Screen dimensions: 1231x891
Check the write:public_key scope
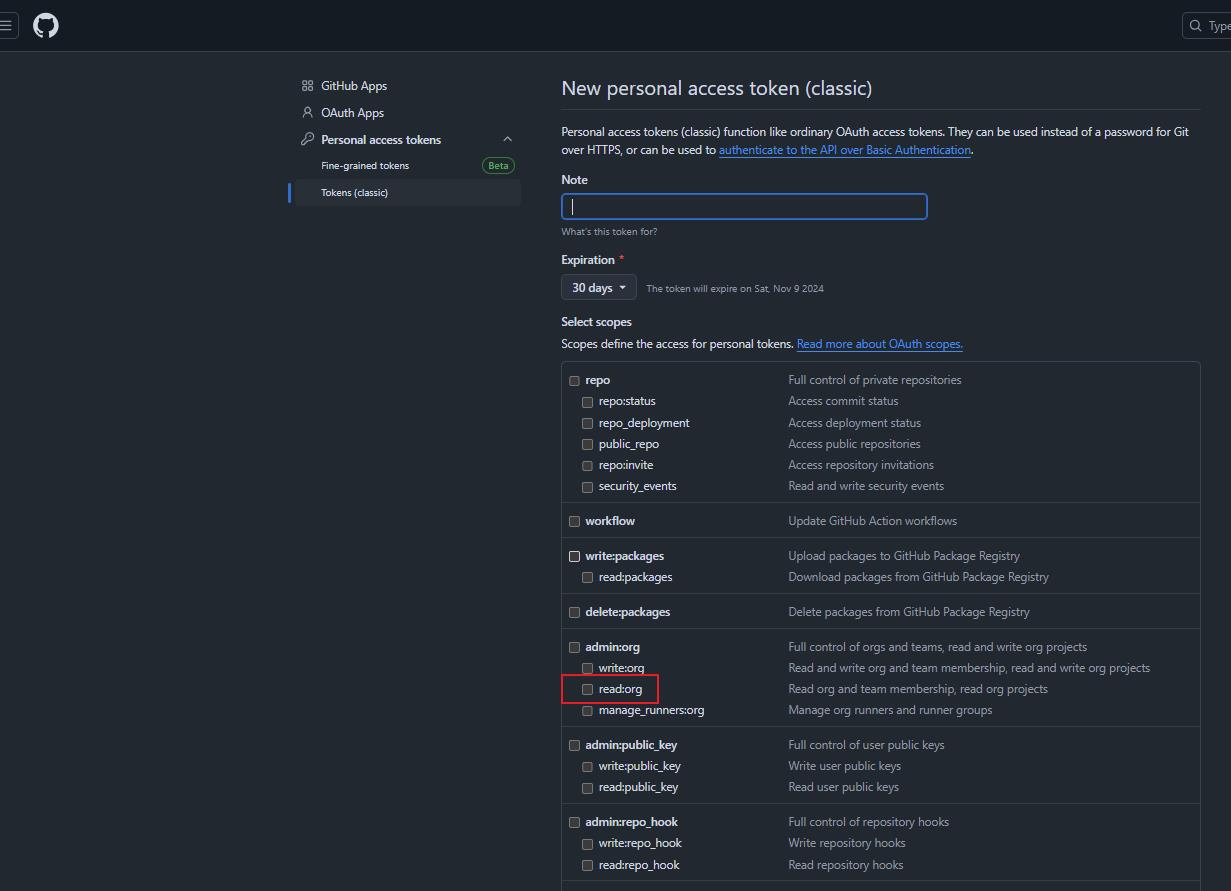(x=588, y=767)
